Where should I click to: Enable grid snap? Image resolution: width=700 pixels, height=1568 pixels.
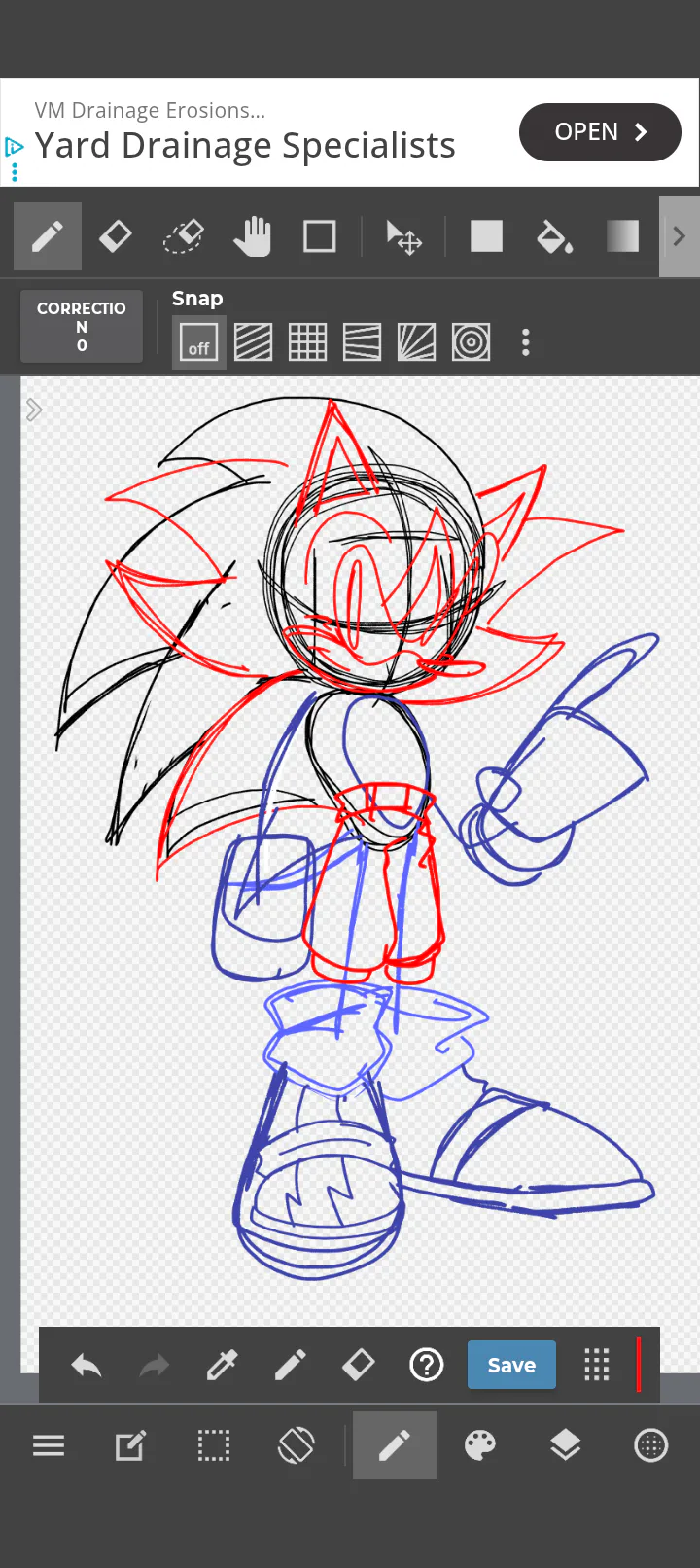point(308,342)
